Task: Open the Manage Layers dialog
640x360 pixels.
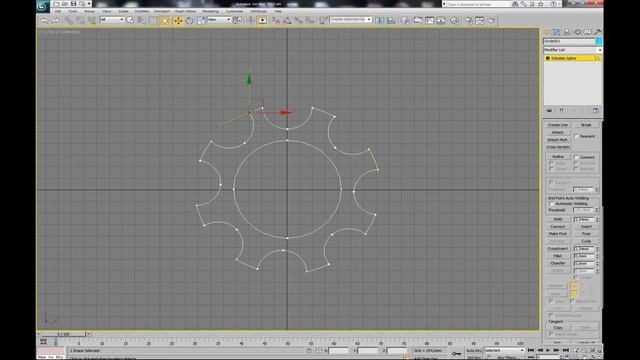Action: pyautogui.click(x=405, y=20)
